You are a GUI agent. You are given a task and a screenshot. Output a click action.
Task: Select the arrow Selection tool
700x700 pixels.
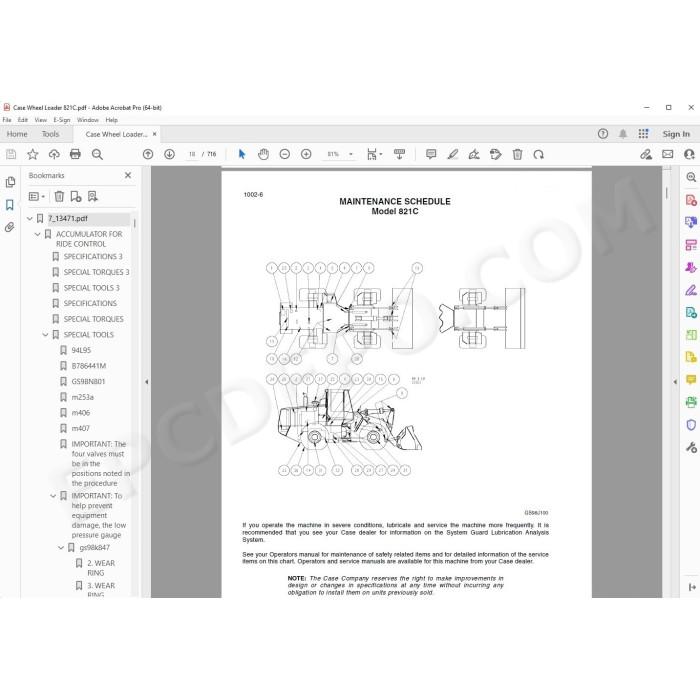pyautogui.click(x=242, y=154)
